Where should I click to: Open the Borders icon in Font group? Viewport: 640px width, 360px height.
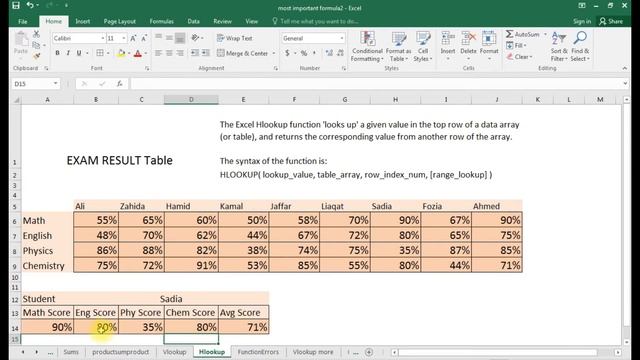(x=100, y=53)
